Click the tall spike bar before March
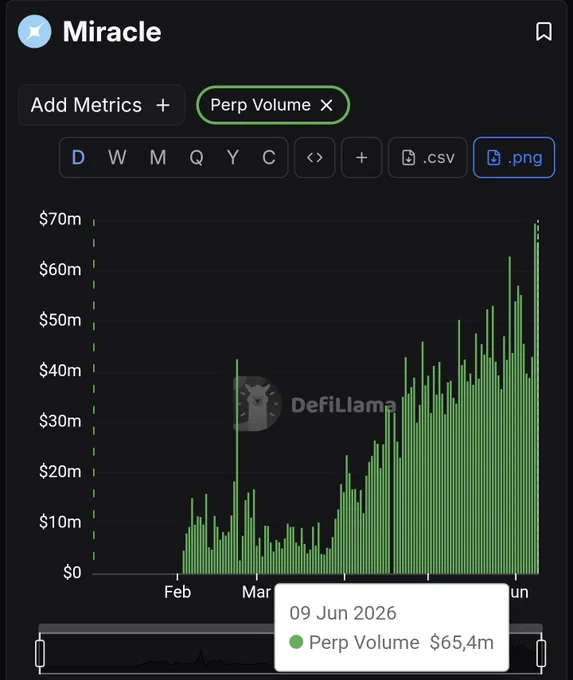The height and width of the screenshot is (680, 573). pos(237,466)
